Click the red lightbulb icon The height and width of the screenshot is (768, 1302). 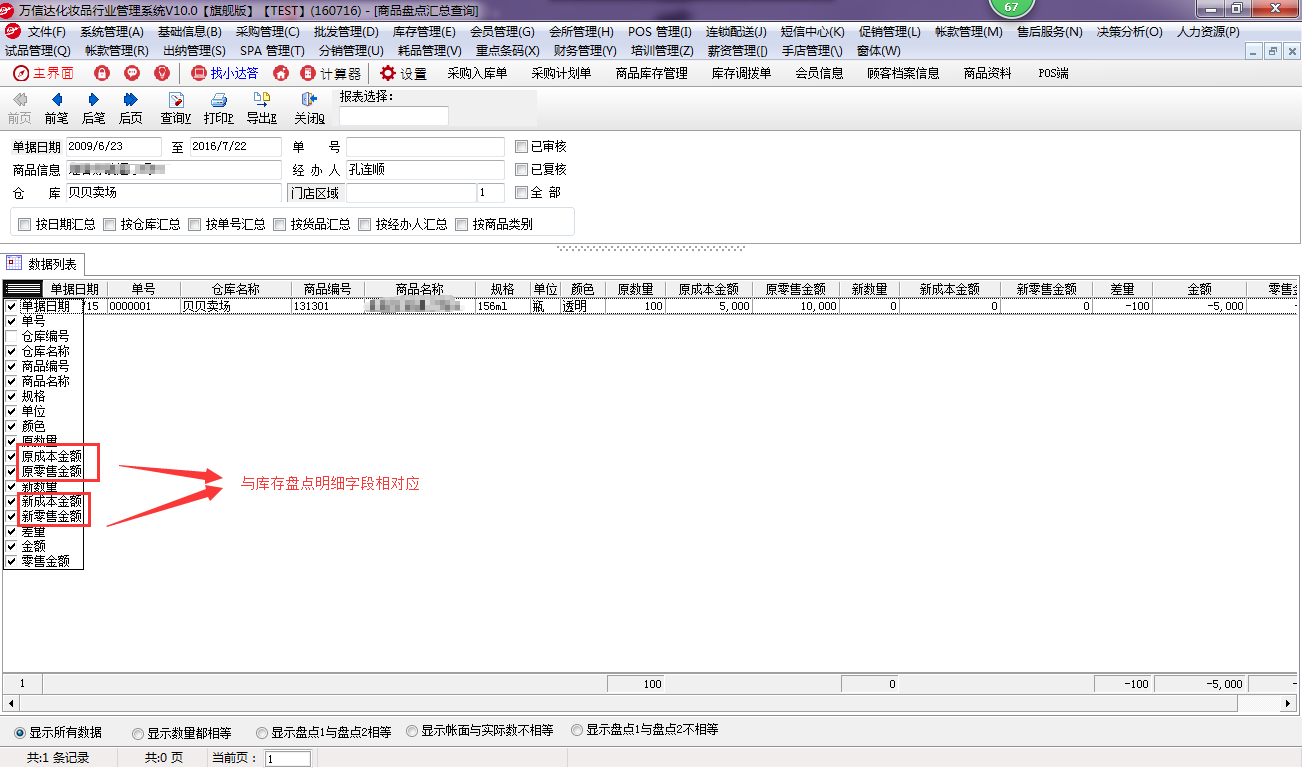coord(161,73)
